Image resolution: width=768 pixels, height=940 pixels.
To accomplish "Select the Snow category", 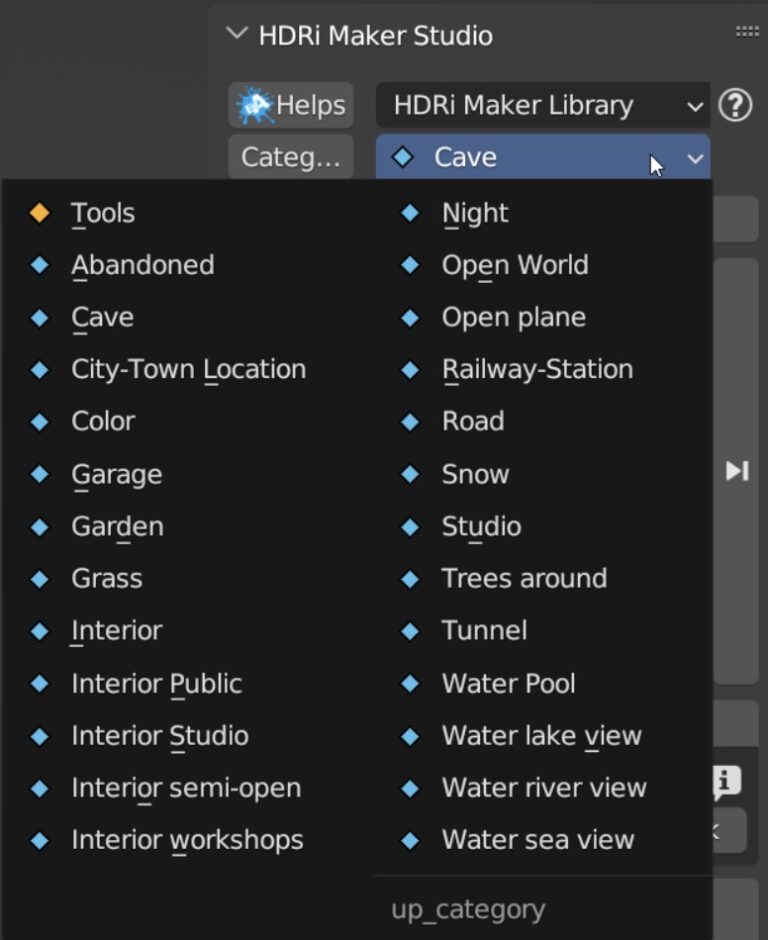I will tap(475, 473).
